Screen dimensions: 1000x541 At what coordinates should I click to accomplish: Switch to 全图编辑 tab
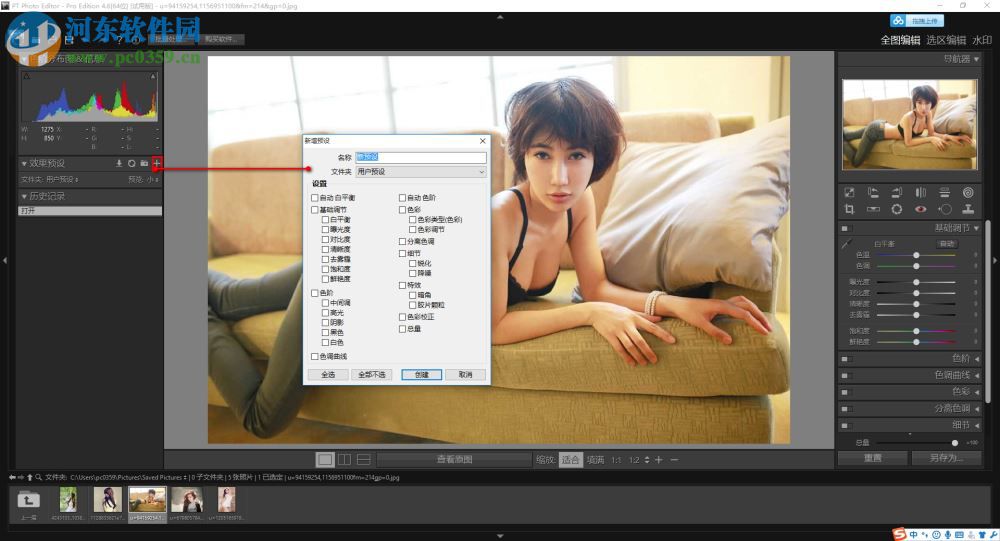coord(900,40)
